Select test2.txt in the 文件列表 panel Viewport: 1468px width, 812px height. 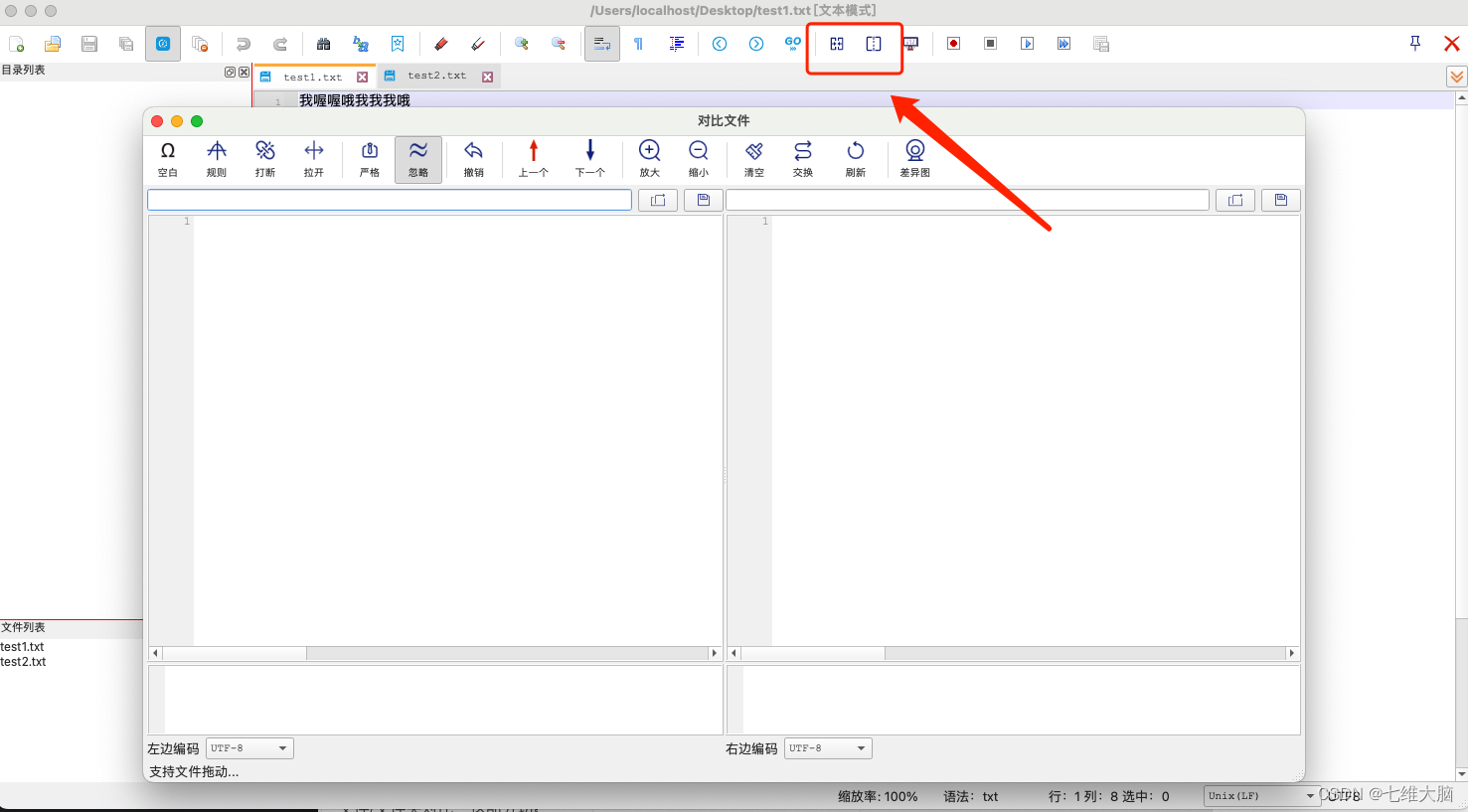coord(23,662)
